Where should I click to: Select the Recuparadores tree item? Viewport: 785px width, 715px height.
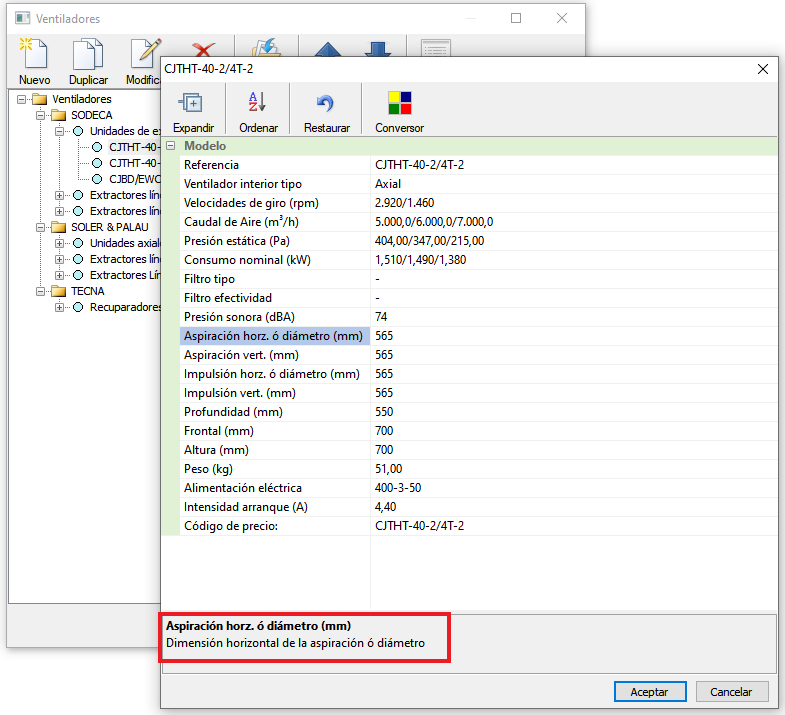[125, 307]
